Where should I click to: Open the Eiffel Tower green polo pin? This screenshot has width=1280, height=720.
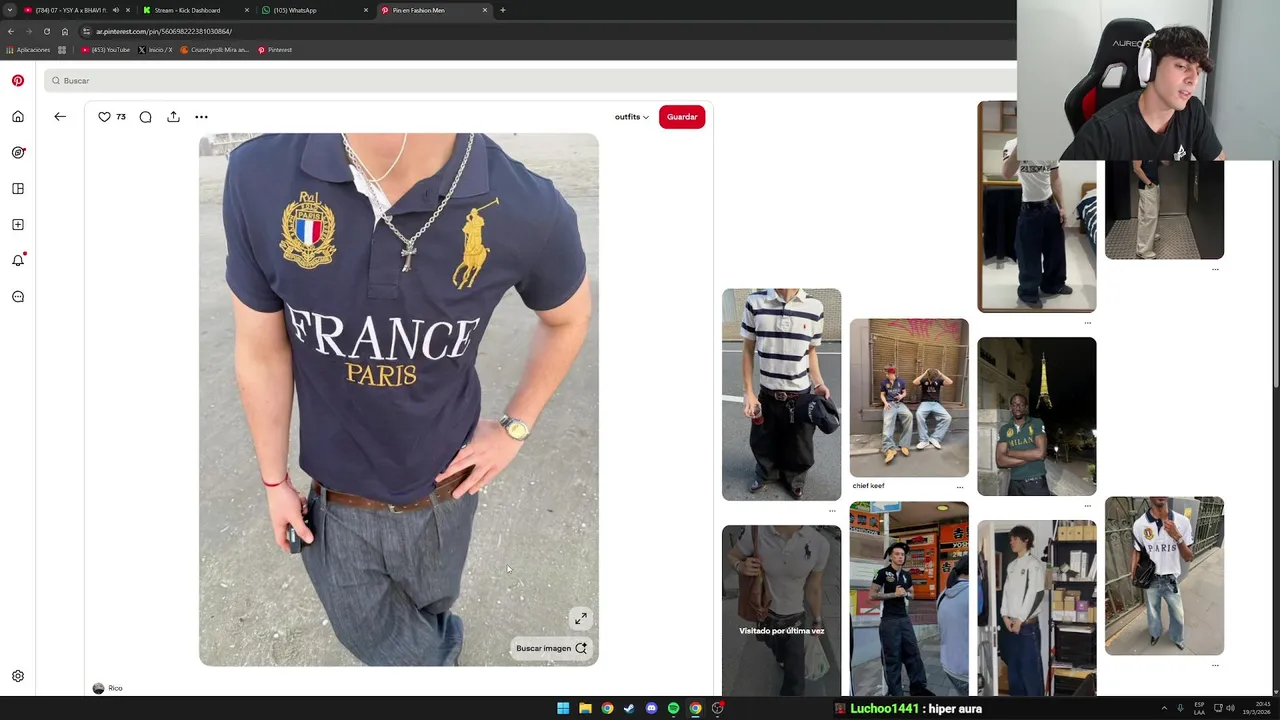[x=1036, y=416]
